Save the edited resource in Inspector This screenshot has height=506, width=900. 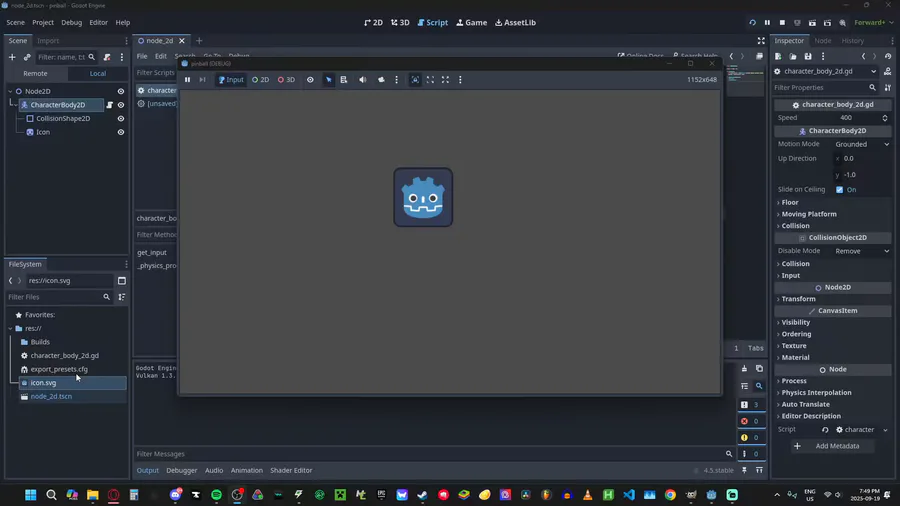pos(808,56)
